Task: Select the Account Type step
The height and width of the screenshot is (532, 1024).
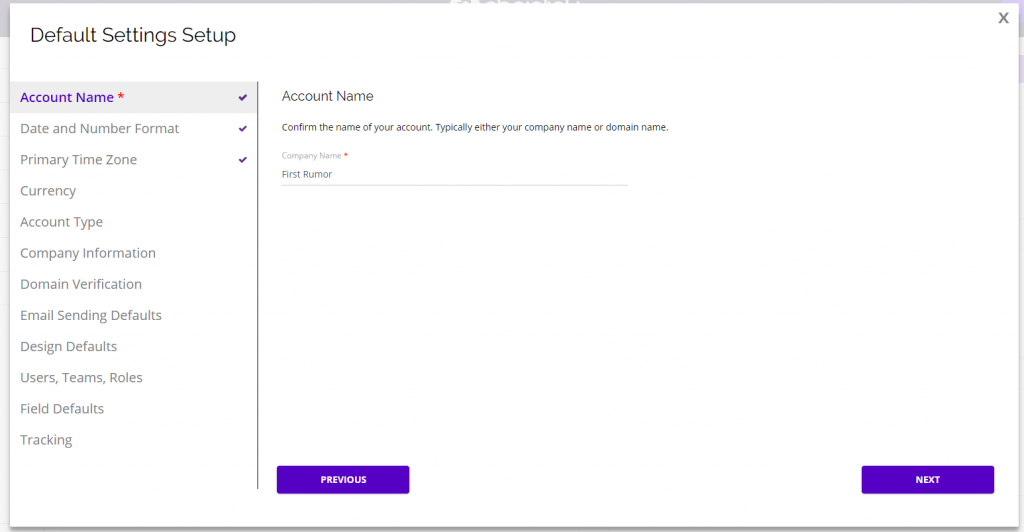Action: [133, 222]
